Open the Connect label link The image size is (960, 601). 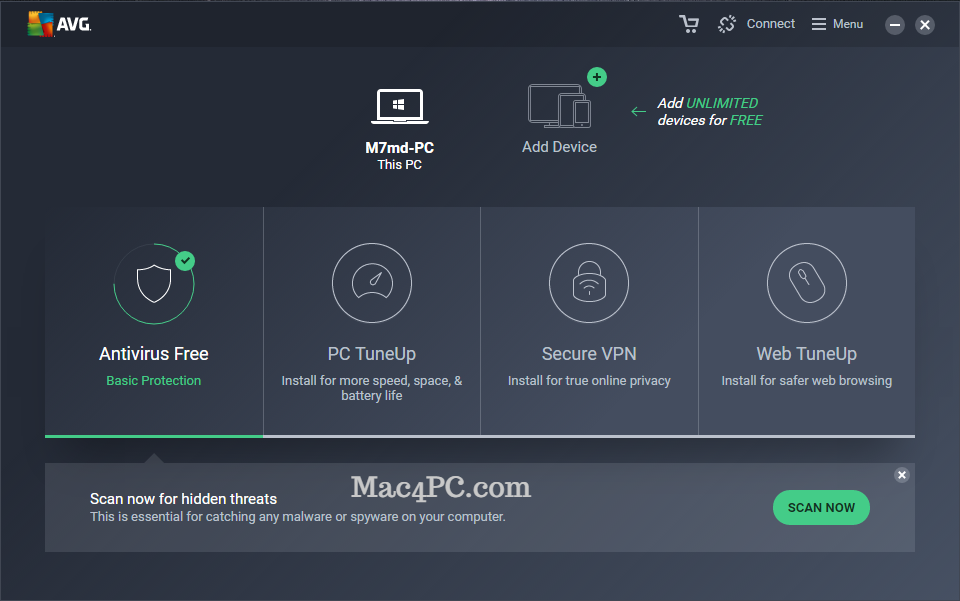(770, 24)
